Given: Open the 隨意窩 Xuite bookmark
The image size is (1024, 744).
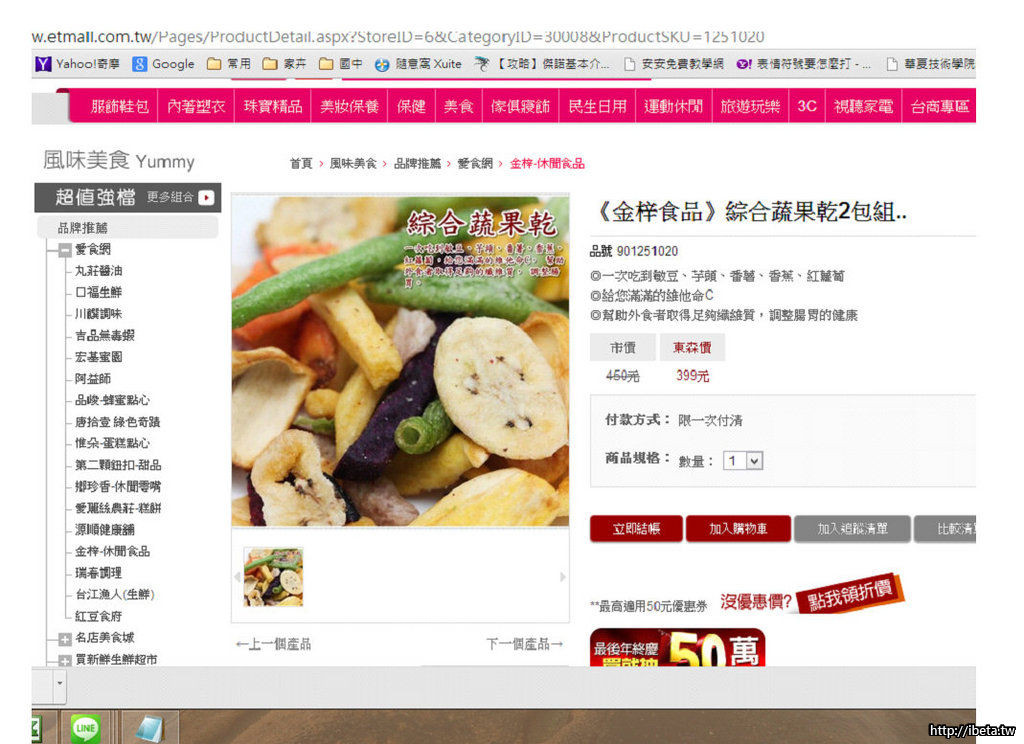Looking at the screenshot, I should pyautogui.click(x=418, y=64).
